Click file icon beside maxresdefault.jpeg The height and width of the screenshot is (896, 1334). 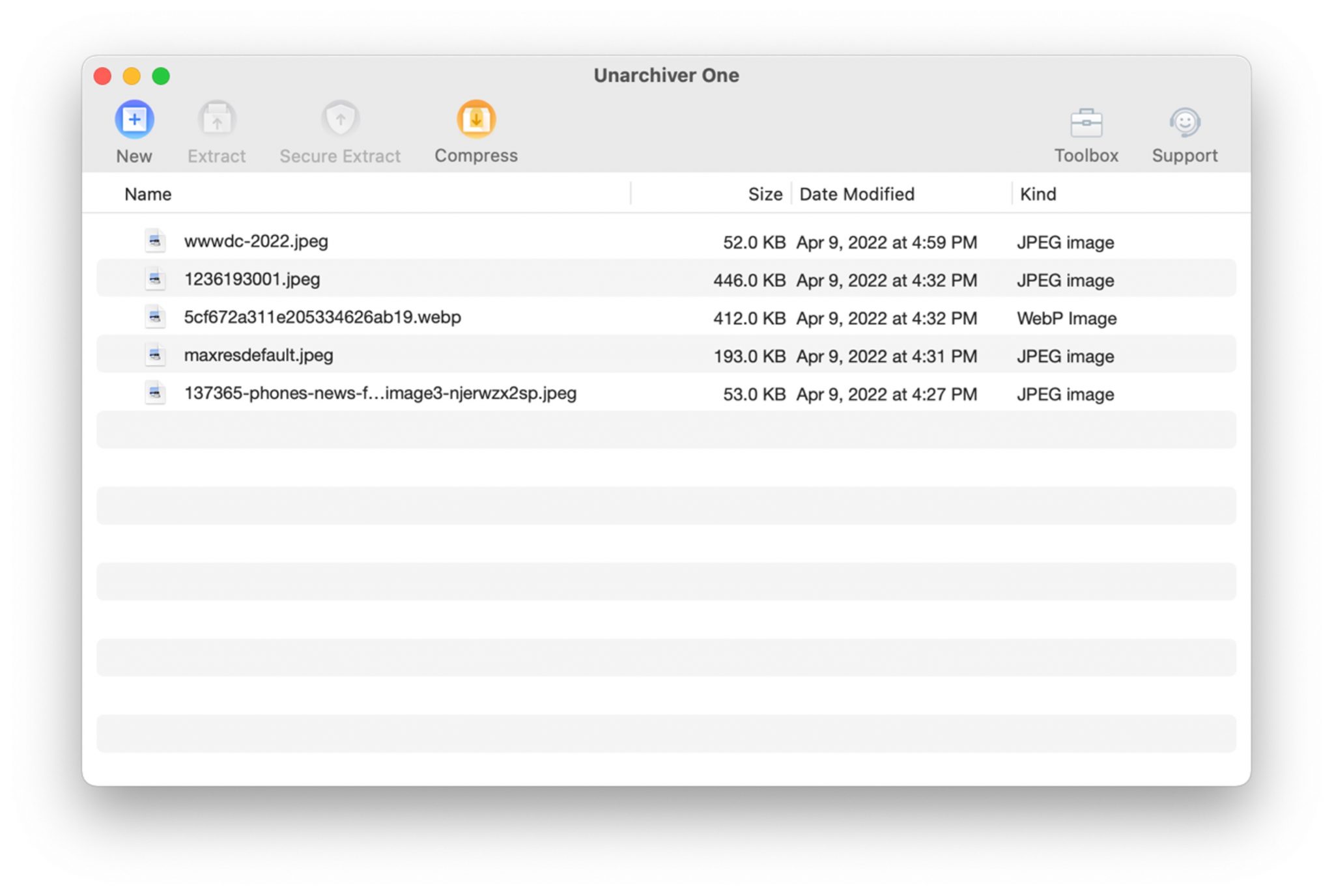pyautogui.click(x=155, y=355)
